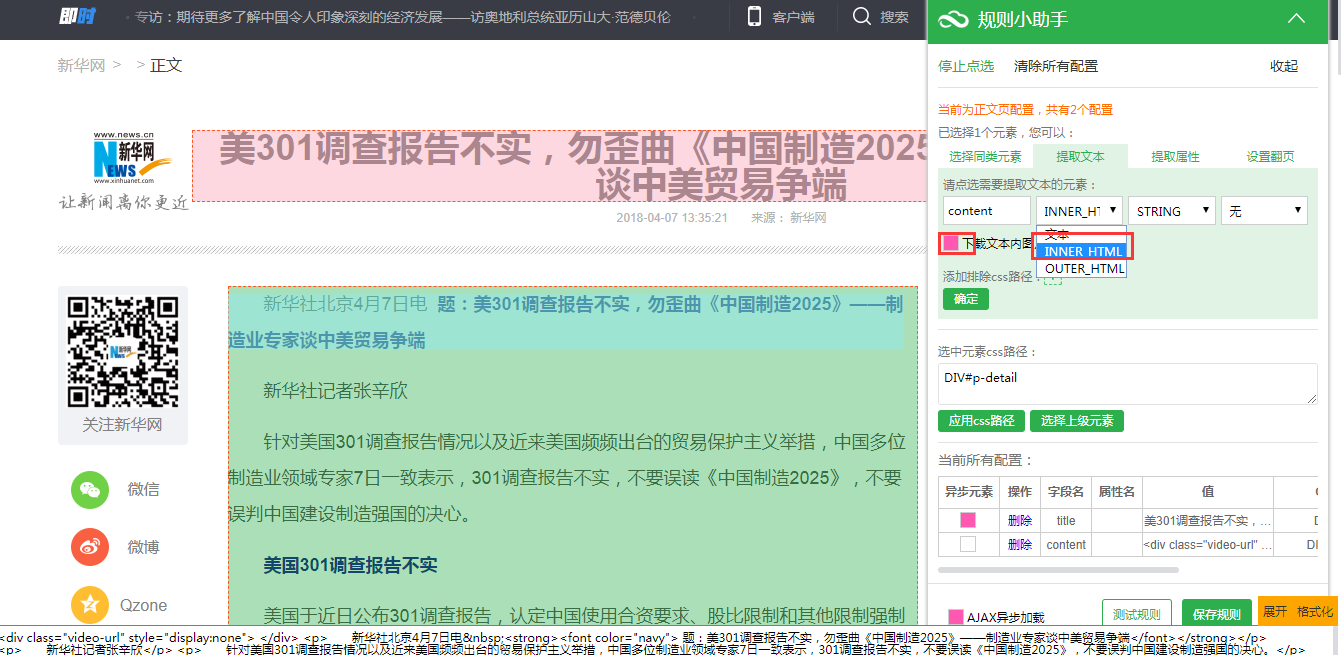Image resolution: width=1341 pixels, height=655 pixels.
Task: Click the 即时 logo in top bar
Action: (x=77, y=17)
